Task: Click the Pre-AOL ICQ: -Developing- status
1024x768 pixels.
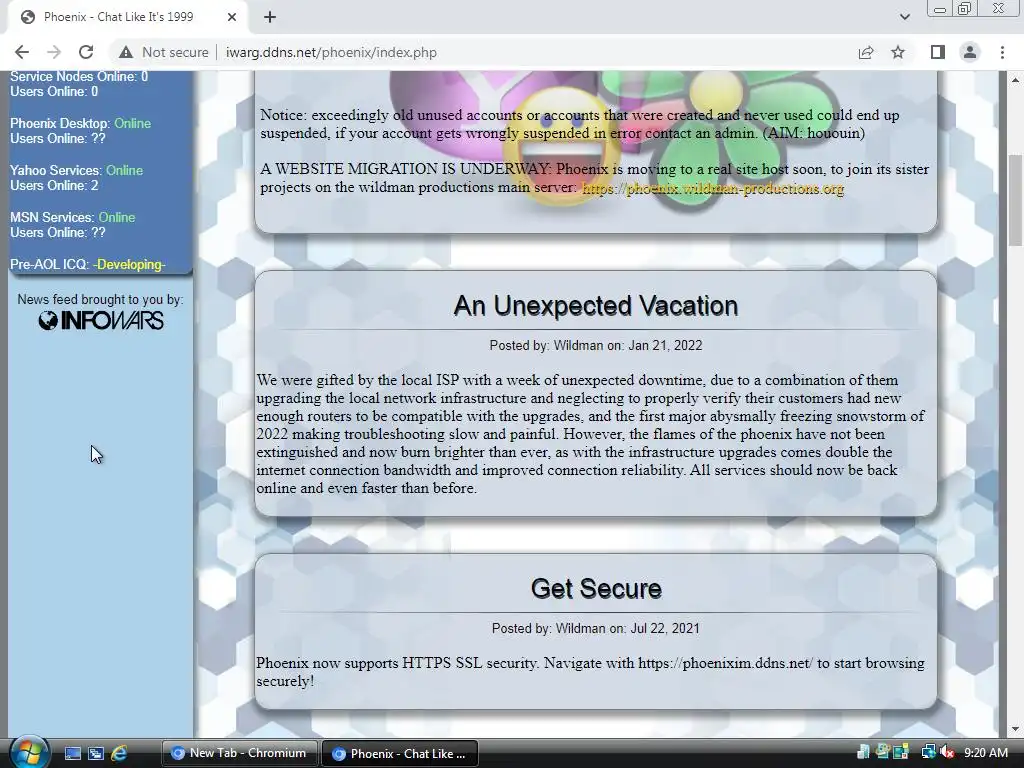Action: (x=88, y=264)
